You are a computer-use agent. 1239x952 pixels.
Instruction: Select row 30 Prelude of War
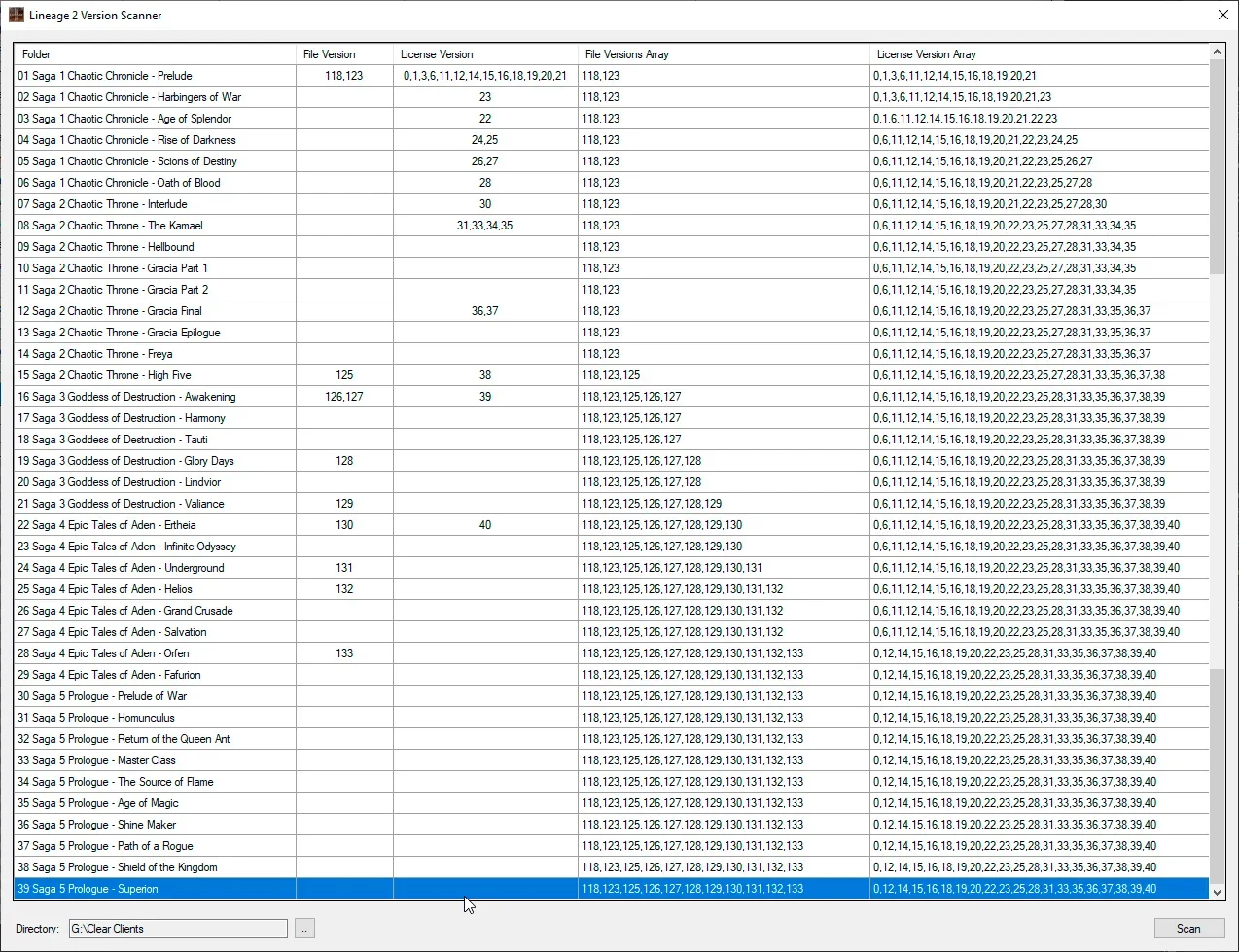[611, 696]
